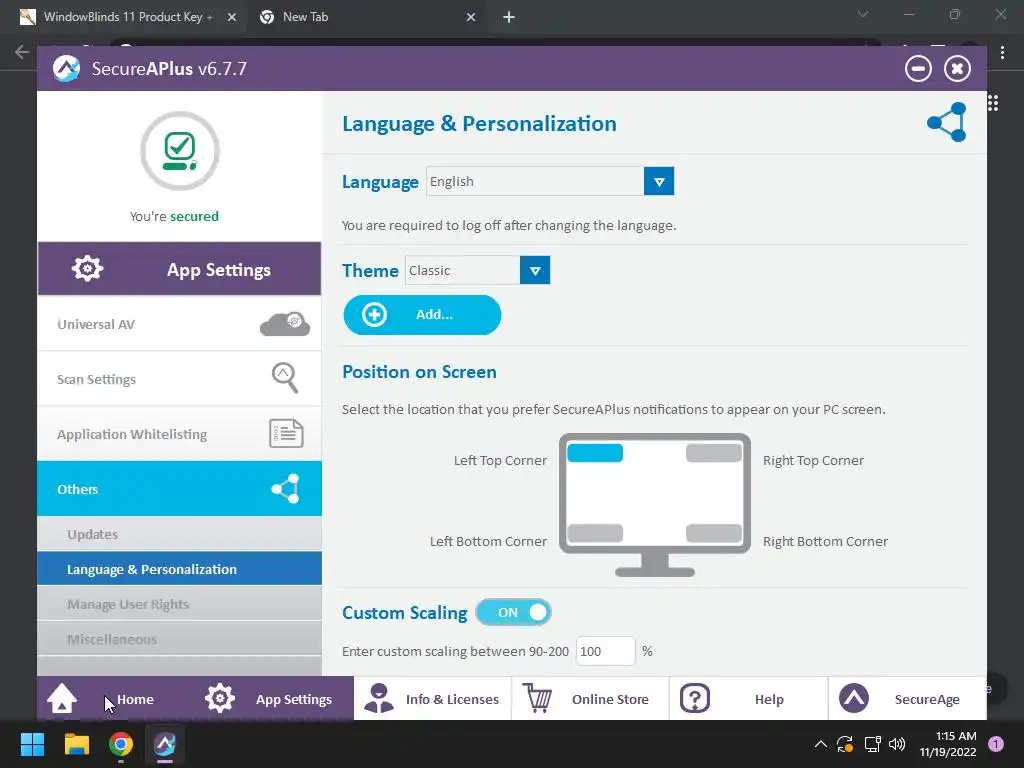1024x768 pixels.
Task: Select Left Bottom Corner notification position
Action: [x=595, y=533]
